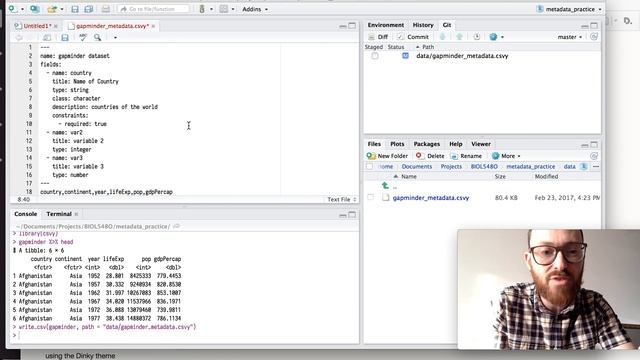This screenshot has height=360, width=640.
Task: Click the version control Git icon in toolbar
Action: tap(202, 9)
